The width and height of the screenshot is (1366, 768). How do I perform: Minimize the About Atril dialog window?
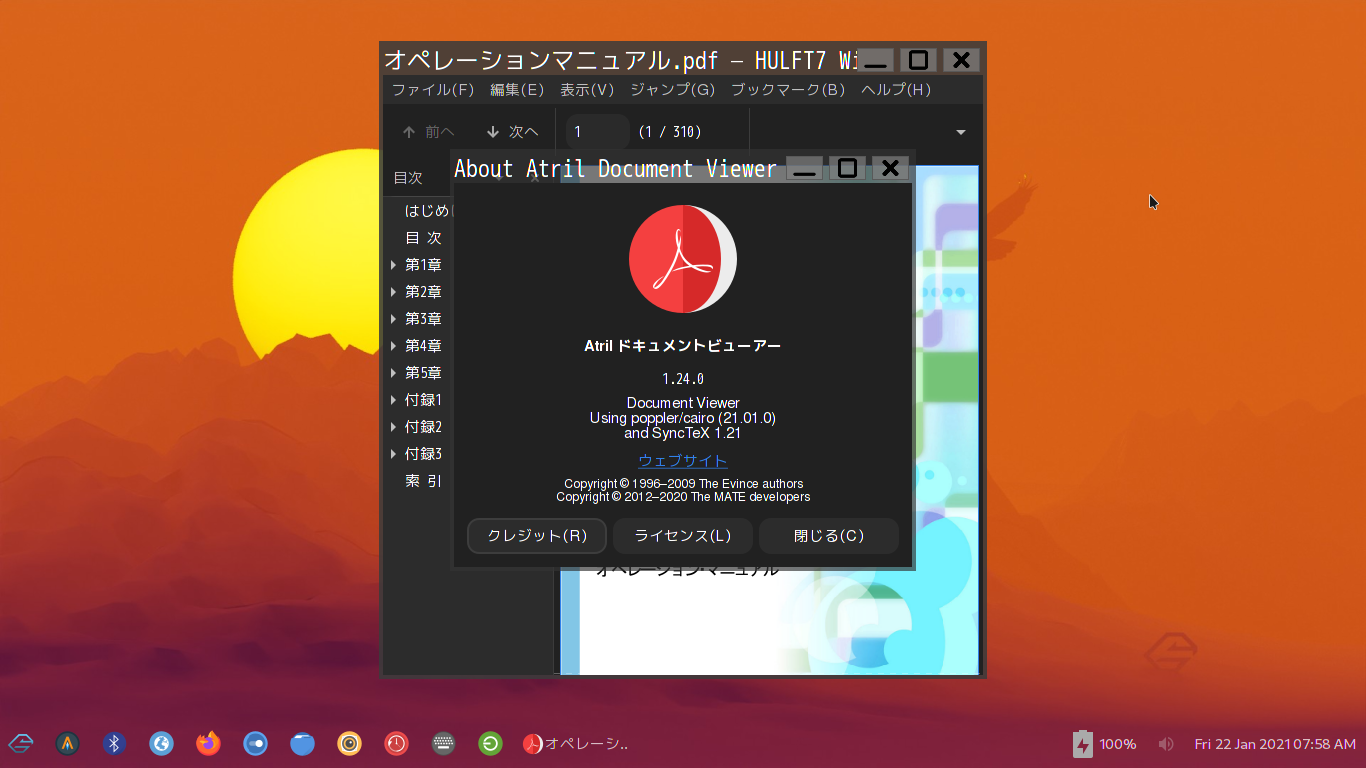[804, 168]
